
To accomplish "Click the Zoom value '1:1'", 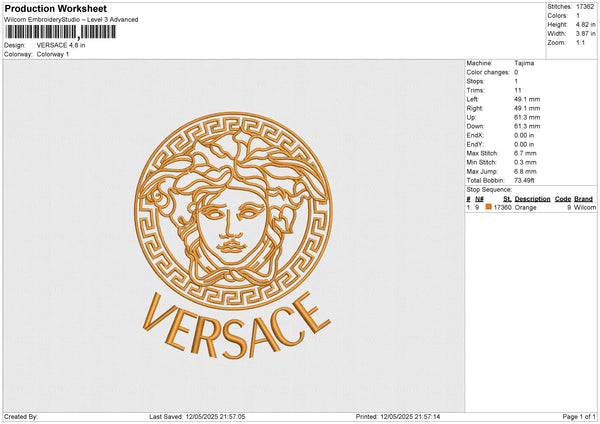I will [580, 42].
